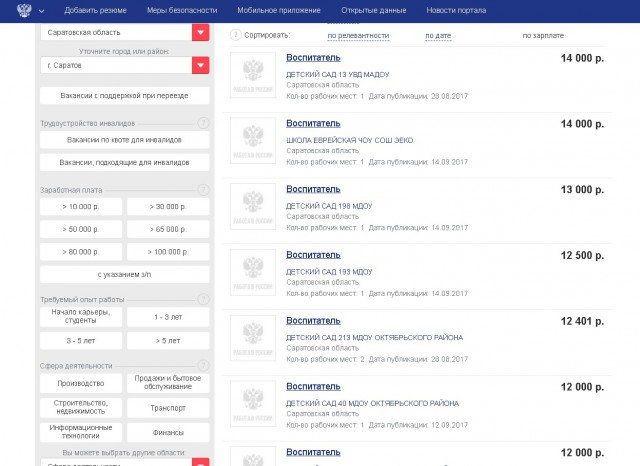640x466 pixels.
Task: Click employer logo thumbnail for ДЕТСКИЙ САД 213
Action: pyautogui.click(x=253, y=338)
